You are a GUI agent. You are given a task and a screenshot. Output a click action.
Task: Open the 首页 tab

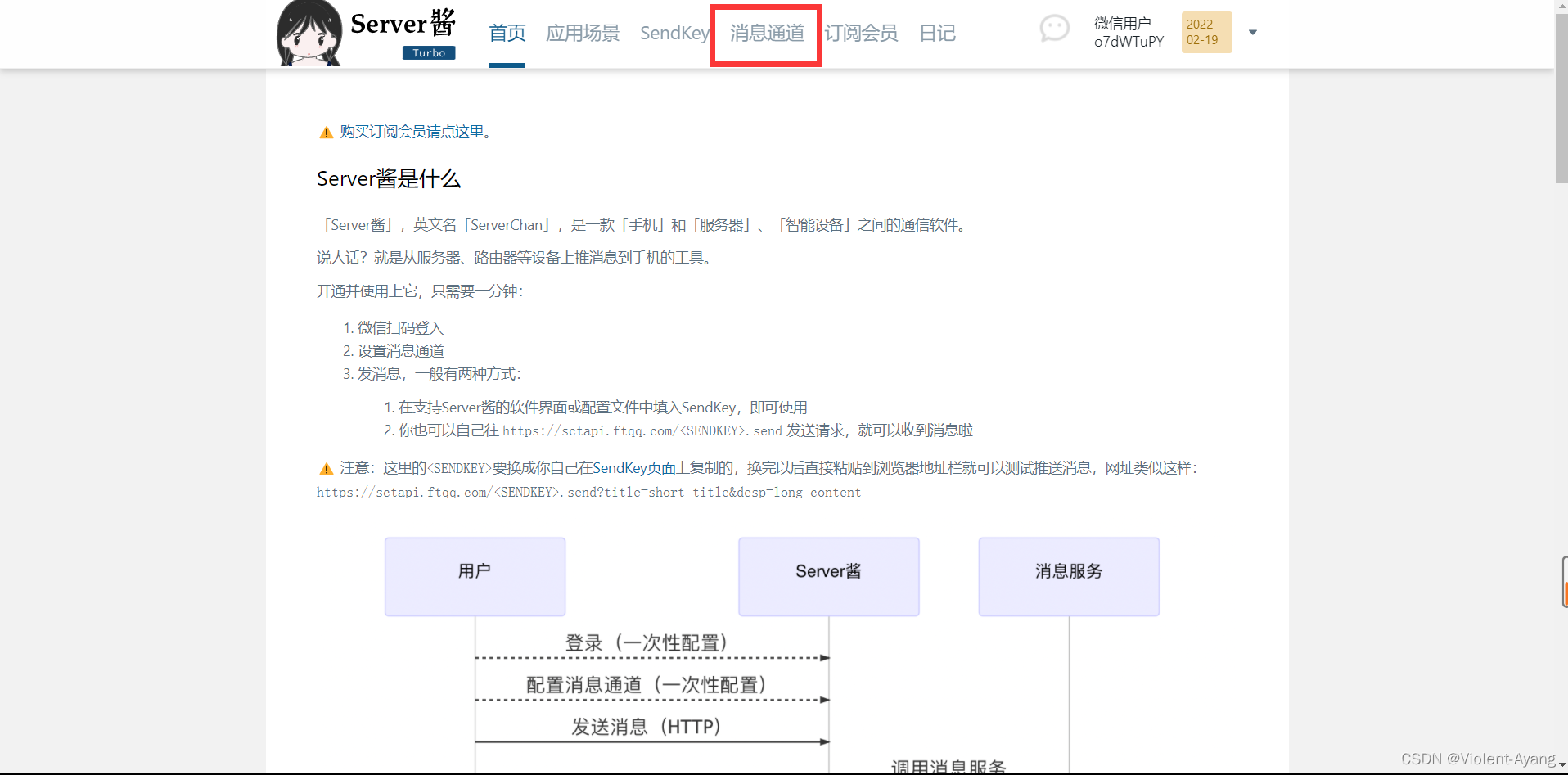[507, 33]
